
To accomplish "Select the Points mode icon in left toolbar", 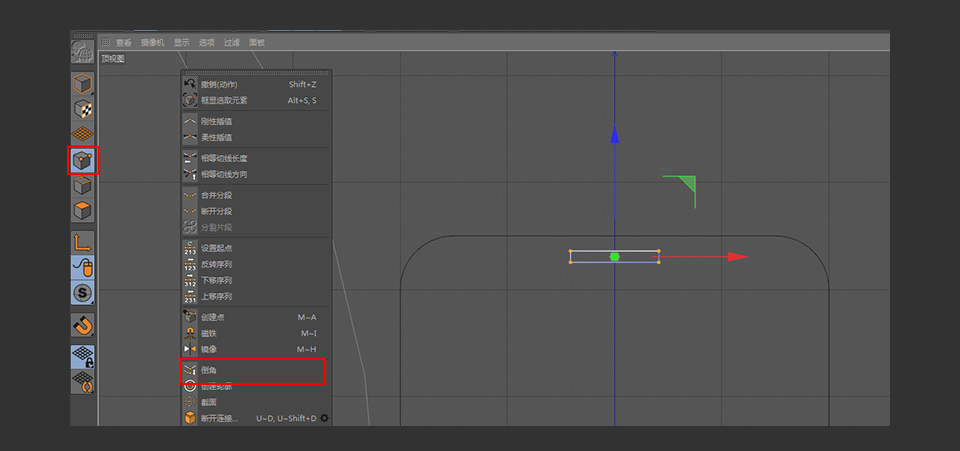I will tap(83, 160).
